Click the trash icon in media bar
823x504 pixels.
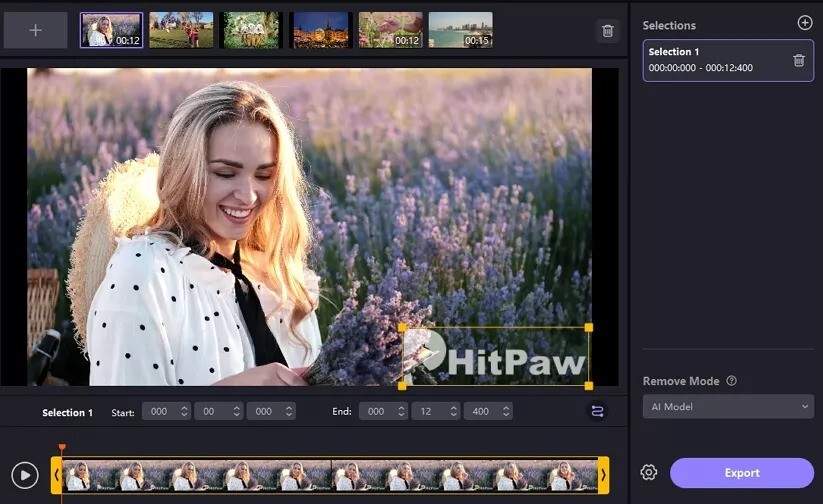[x=608, y=30]
